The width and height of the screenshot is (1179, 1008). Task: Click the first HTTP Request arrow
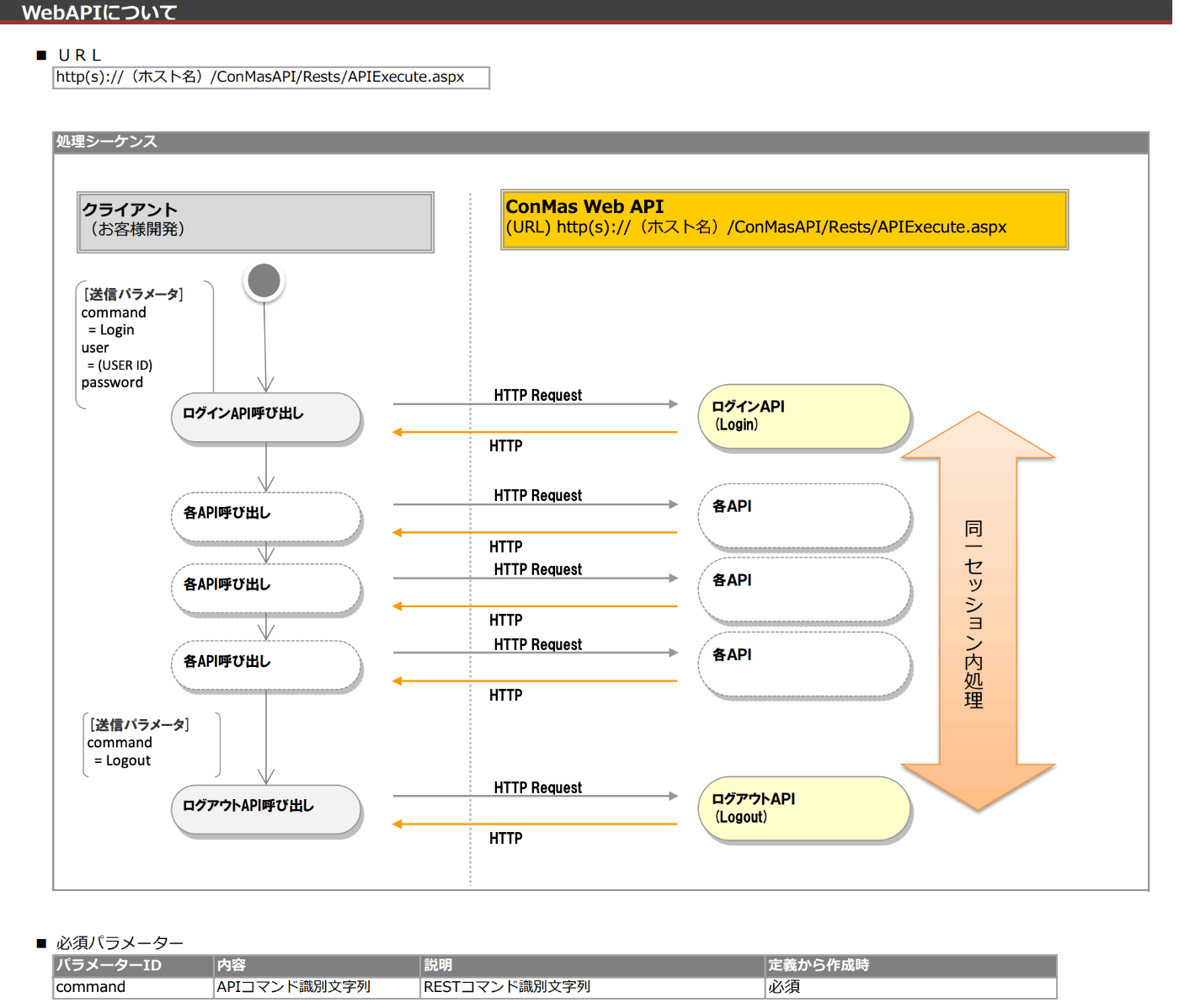(x=536, y=404)
